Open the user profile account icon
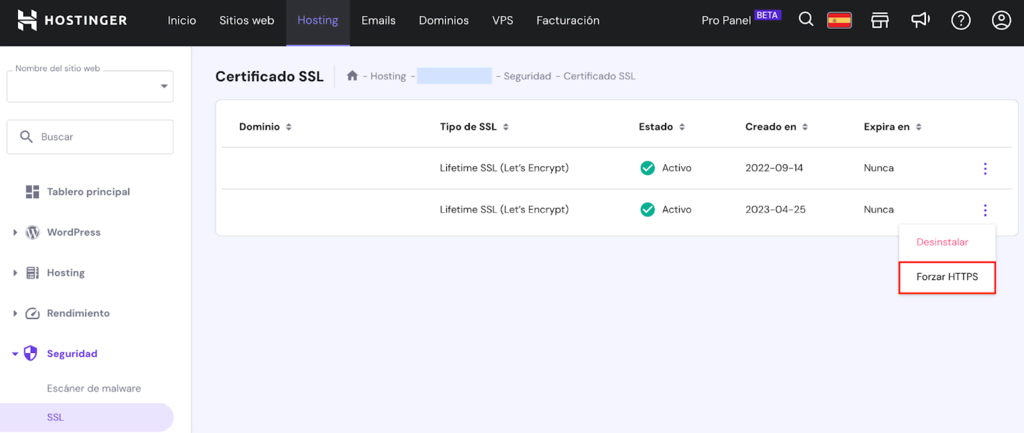This screenshot has width=1024, height=433. (x=1001, y=20)
